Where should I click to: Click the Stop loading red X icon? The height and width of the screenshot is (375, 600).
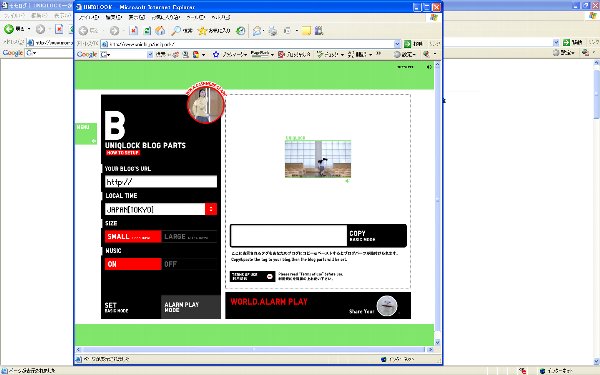tap(133, 31)
